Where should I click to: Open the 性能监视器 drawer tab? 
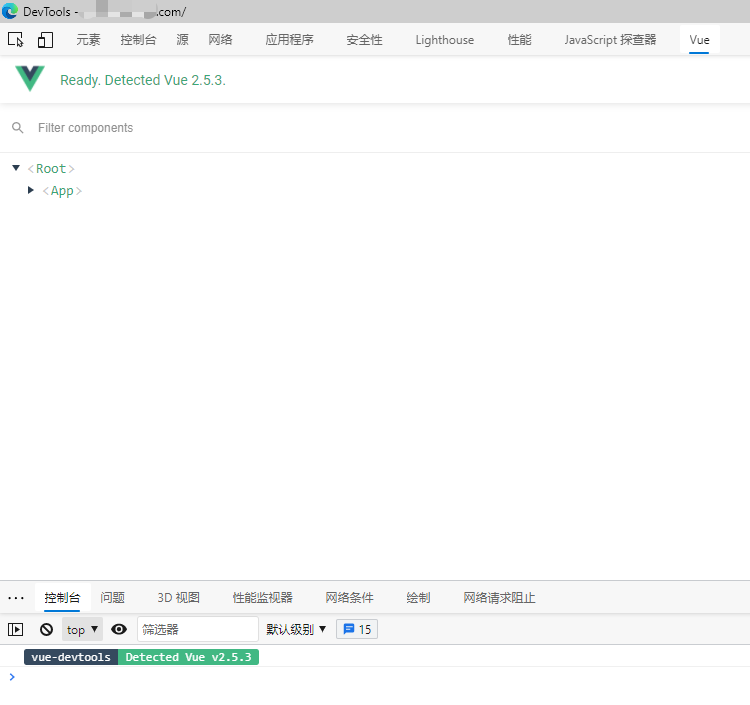[263, 598]
